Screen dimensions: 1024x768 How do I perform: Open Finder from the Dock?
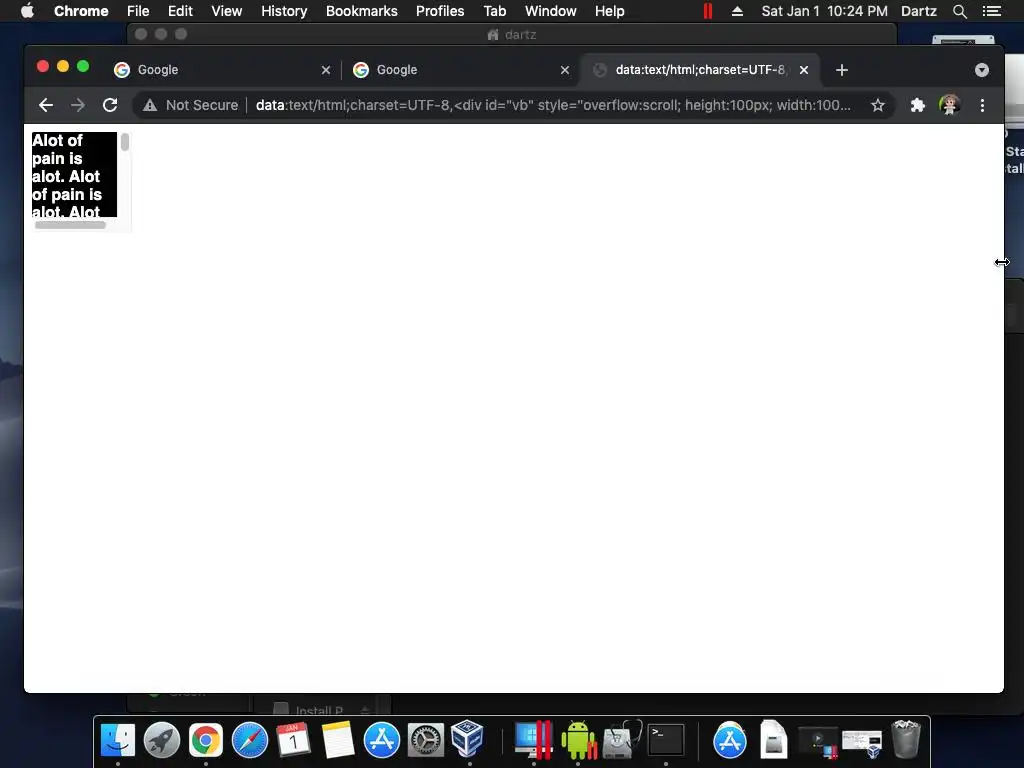coord(118,741)
